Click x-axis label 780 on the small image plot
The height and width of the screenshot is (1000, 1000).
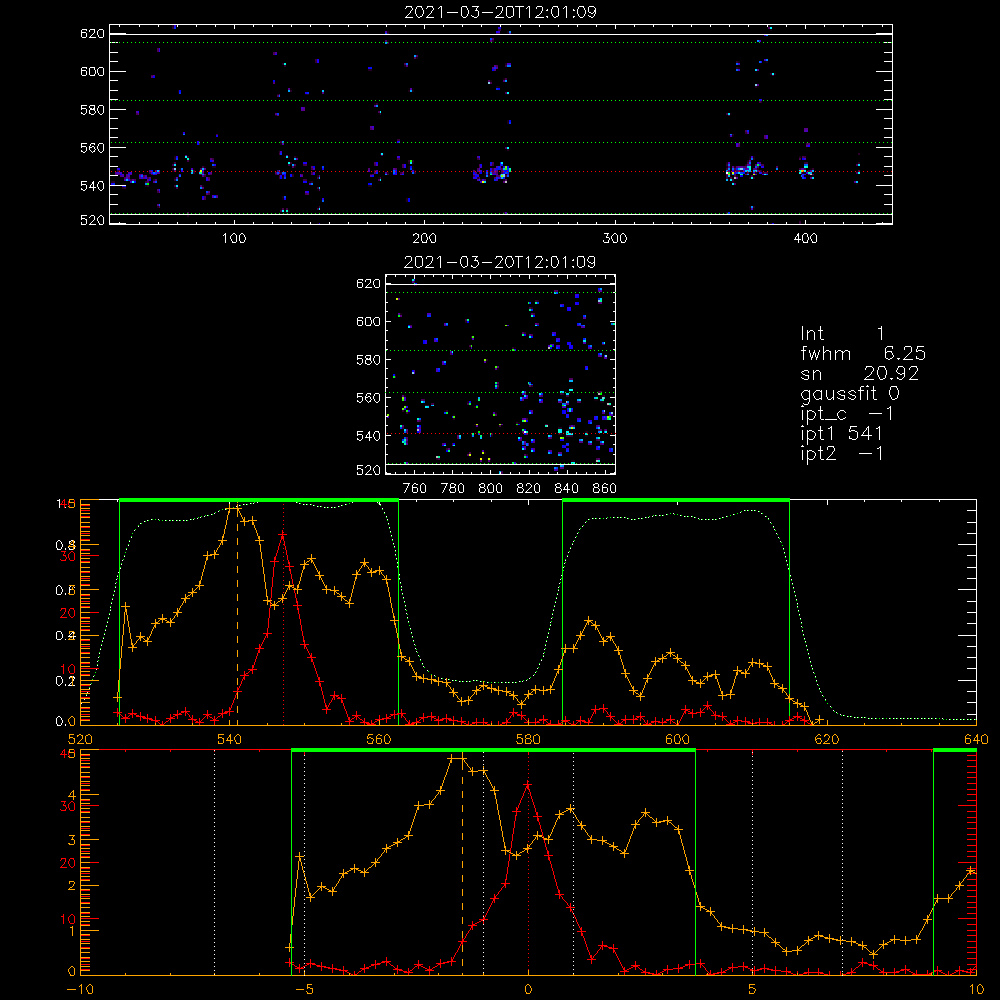[453, 489]
